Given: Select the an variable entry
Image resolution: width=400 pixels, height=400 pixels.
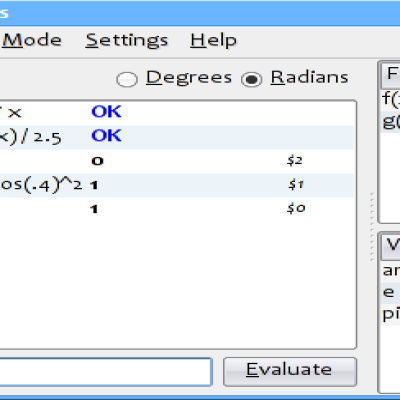Looking at the screenshot, I should 390,271.
